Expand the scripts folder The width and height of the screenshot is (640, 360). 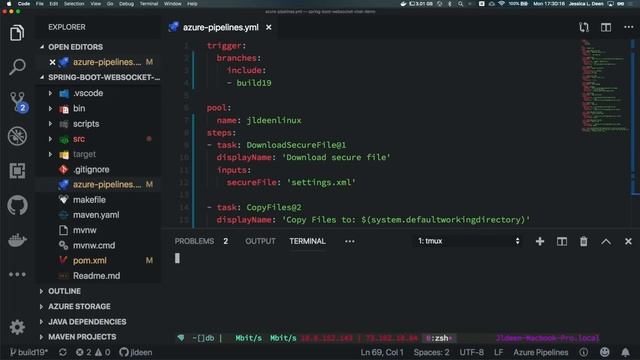tap(86, 124)
